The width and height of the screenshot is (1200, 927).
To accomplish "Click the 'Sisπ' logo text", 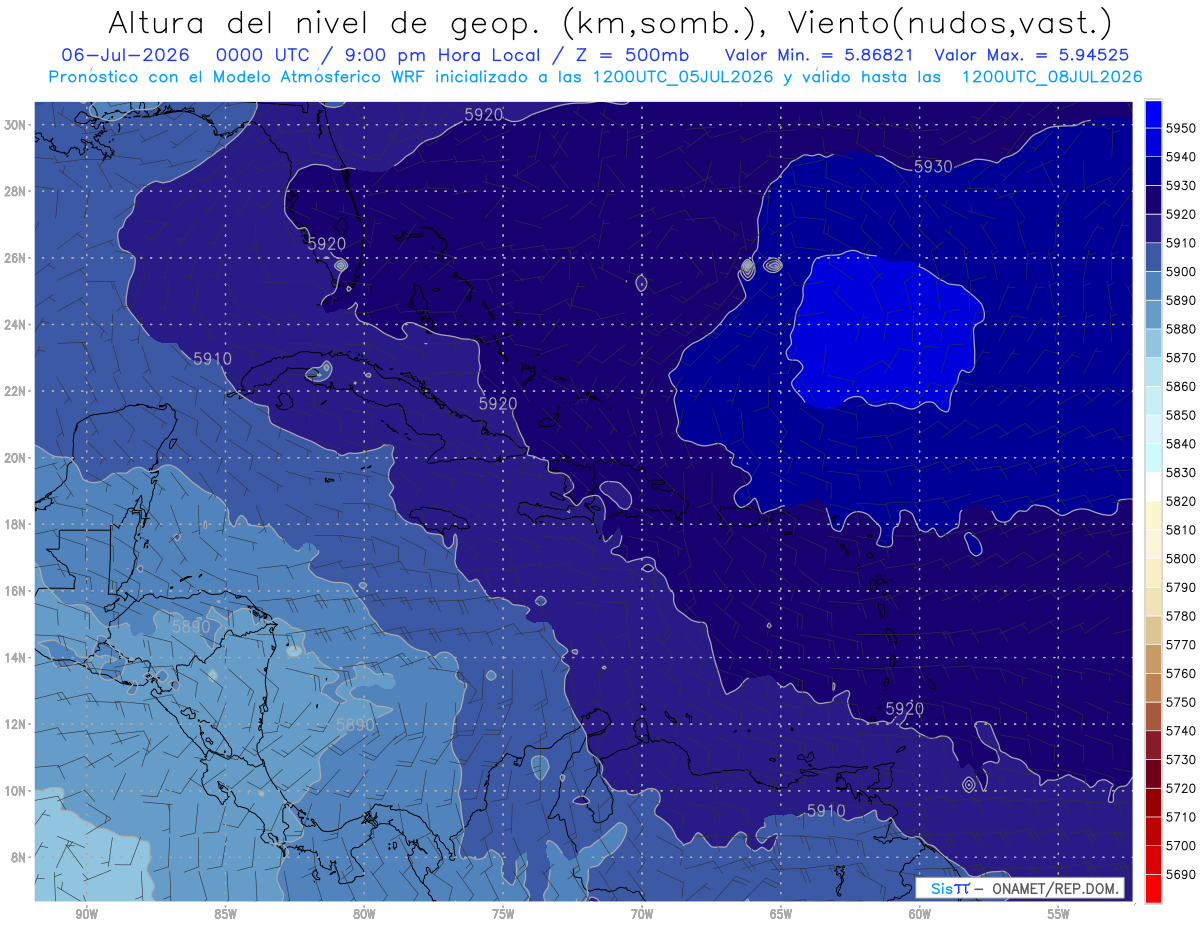I will point(950,888).
